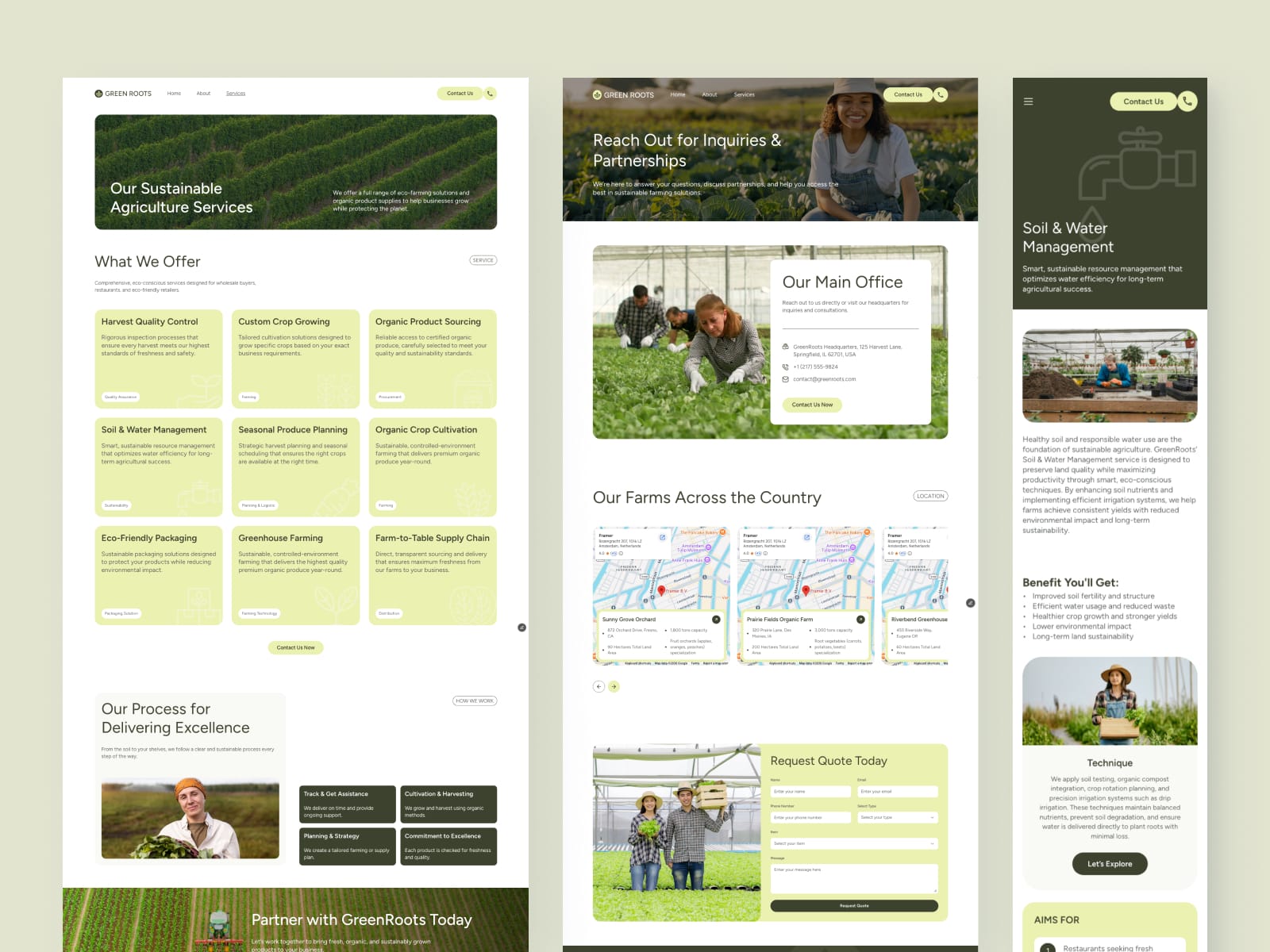
Task: Select the Planning & Strategy process card
Action: coord(348,846)
